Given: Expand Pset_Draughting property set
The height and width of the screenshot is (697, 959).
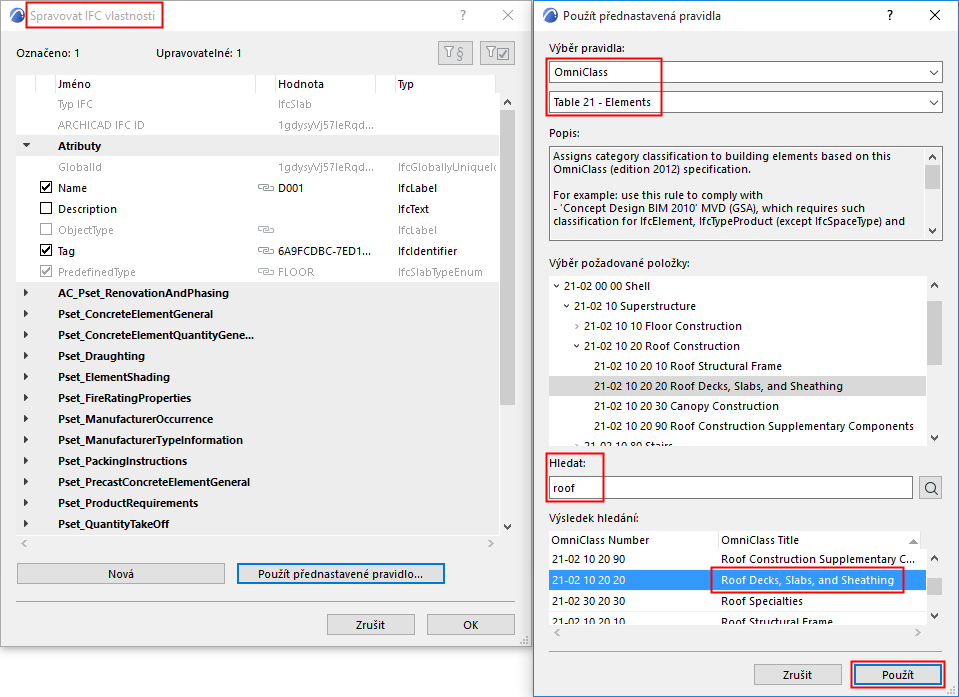Looking at the screenshot, I should click(x=26, y=356).
